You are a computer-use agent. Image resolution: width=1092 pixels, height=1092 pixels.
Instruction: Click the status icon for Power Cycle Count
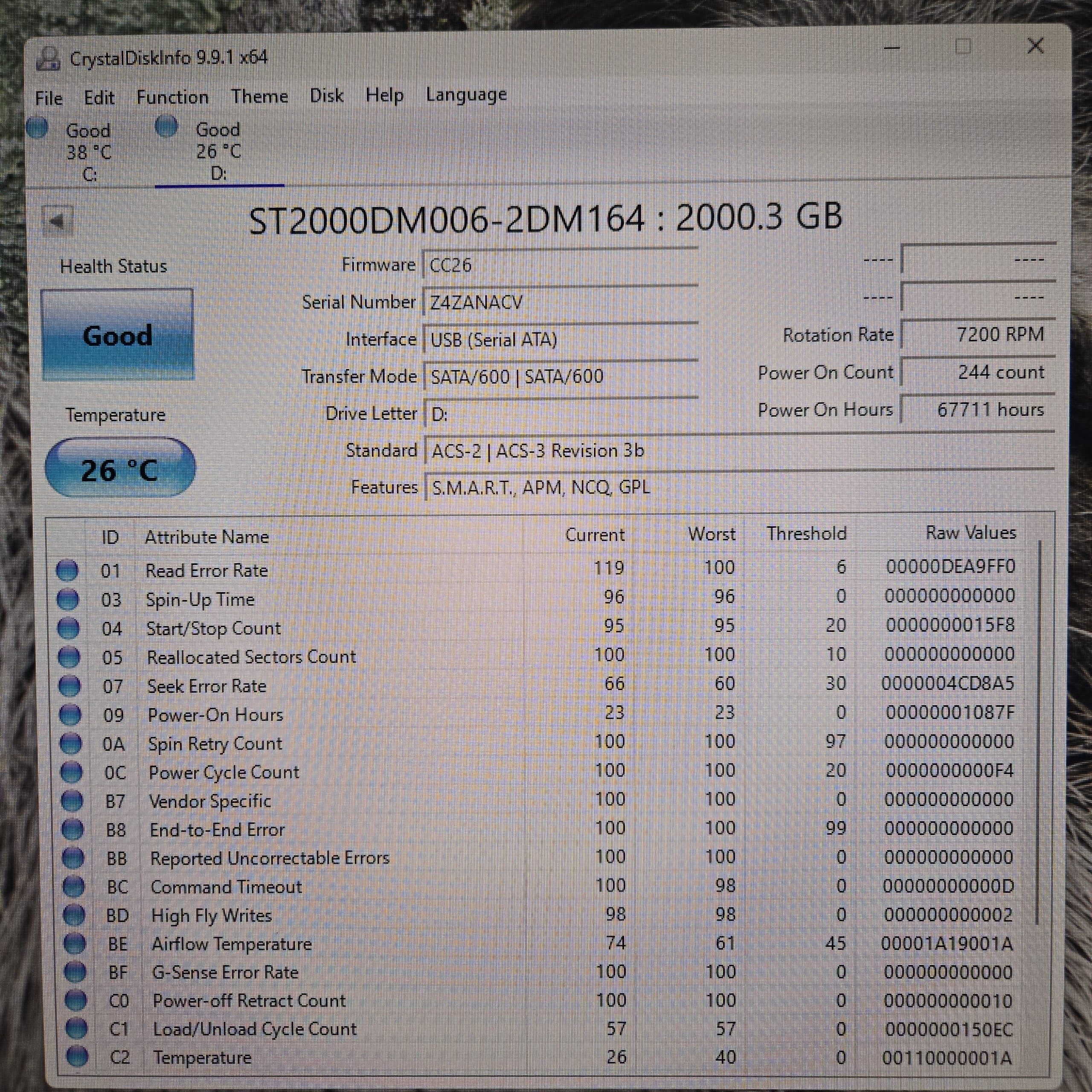[71, 772]
